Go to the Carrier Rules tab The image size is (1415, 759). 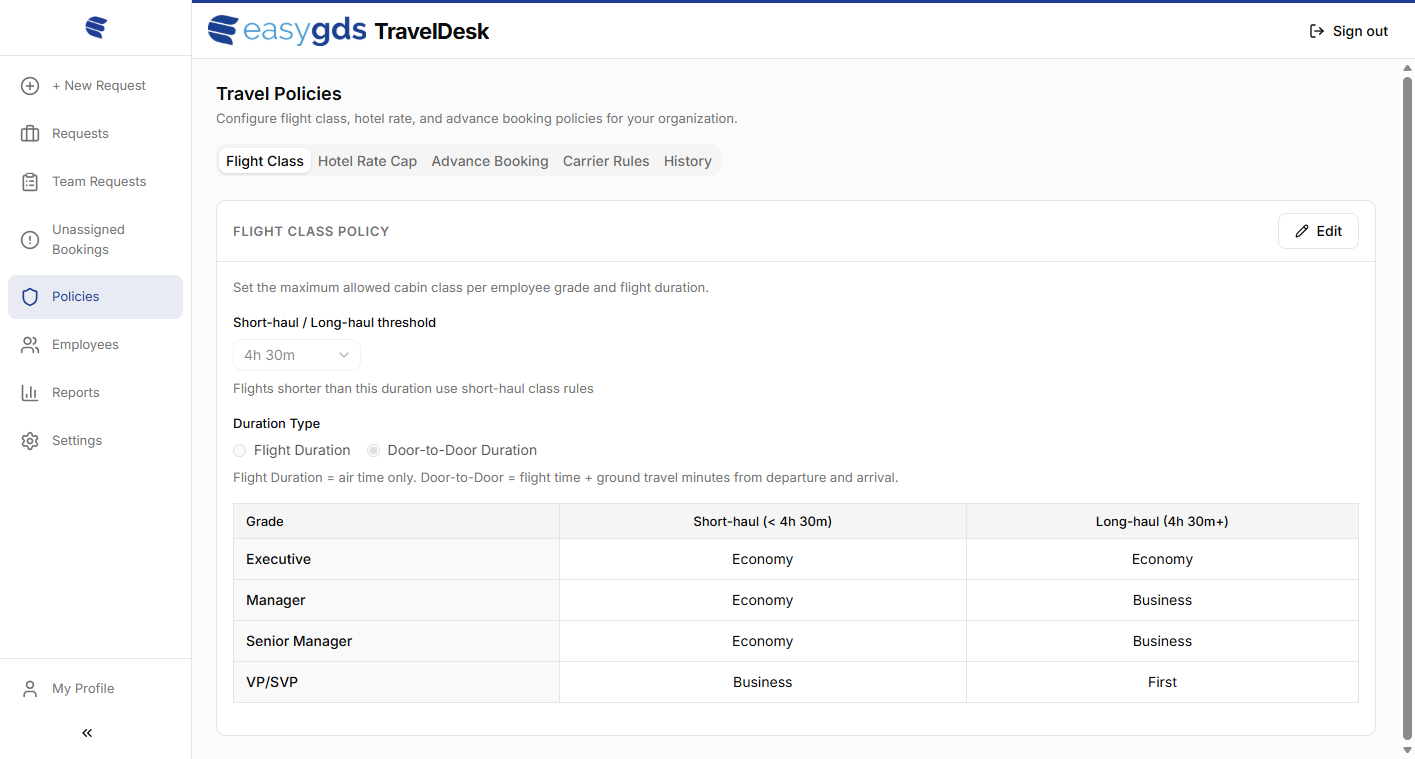[606, 161]
